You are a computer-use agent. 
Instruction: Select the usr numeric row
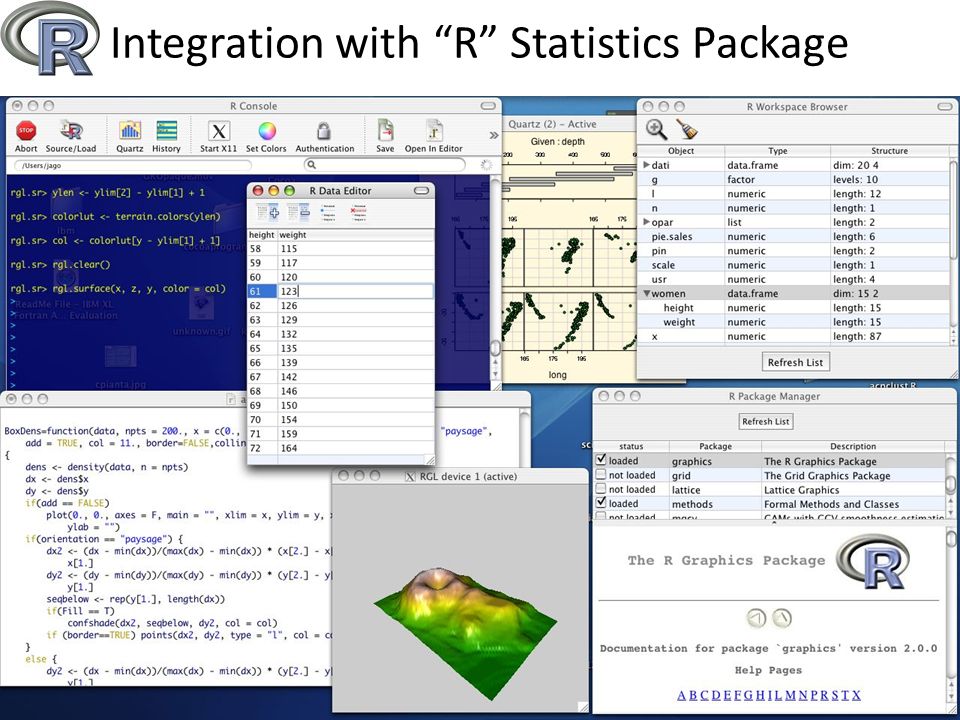click(793, 279)
